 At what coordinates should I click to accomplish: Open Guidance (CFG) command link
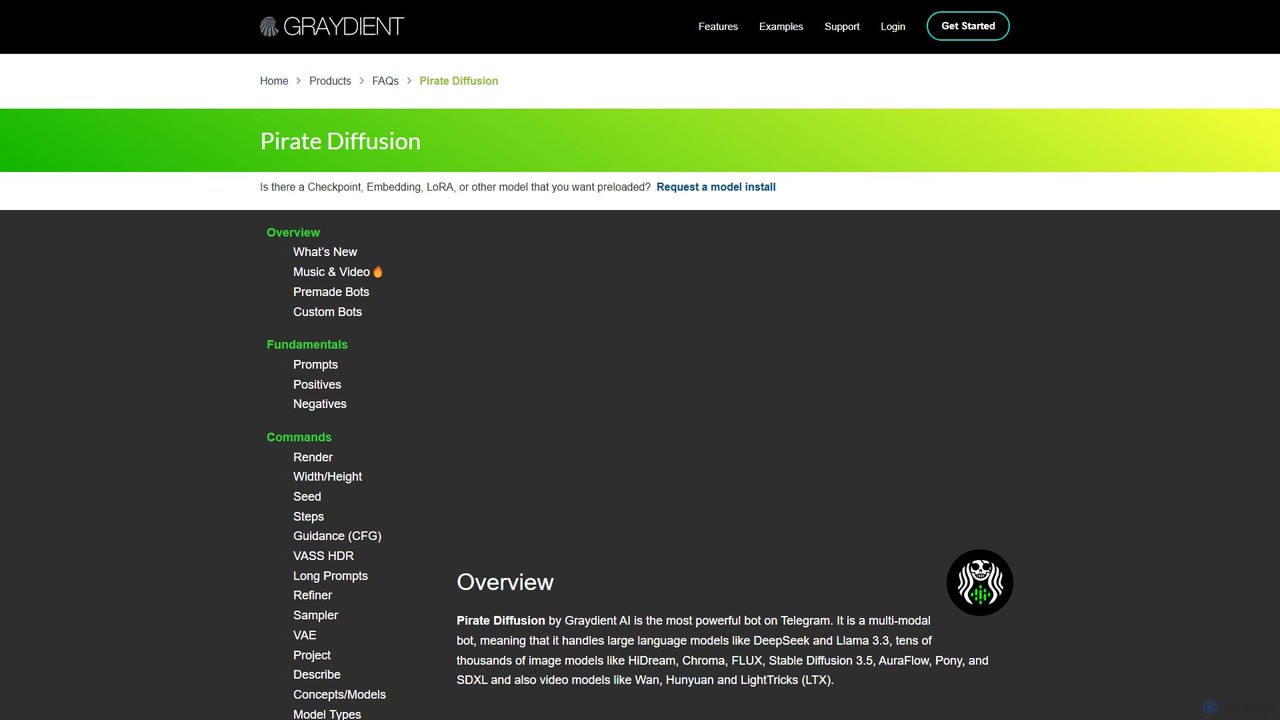coord(337,536)
